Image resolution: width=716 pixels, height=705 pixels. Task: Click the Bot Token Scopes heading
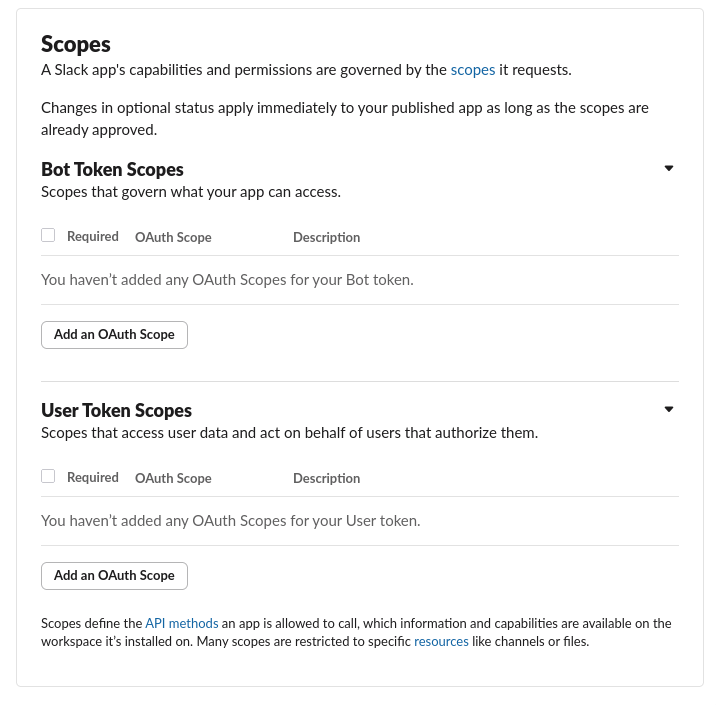coord(112,169)
